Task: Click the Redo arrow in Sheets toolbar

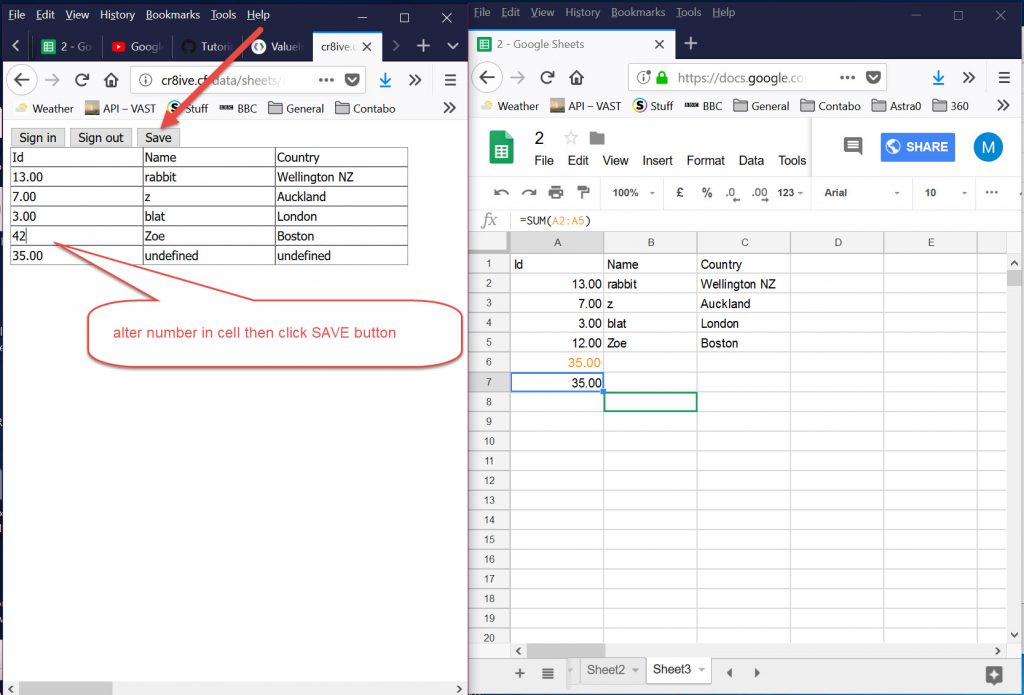Action: [x=529, y=193]
